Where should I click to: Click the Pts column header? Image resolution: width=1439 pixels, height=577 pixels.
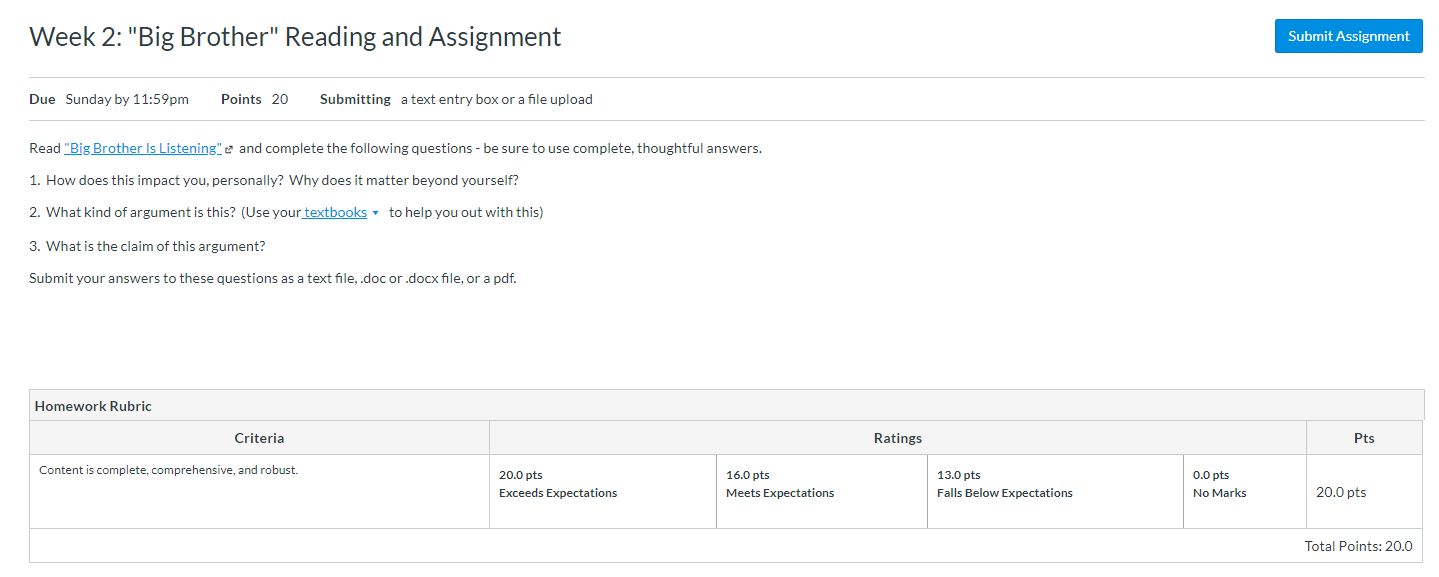point(1365,438)
